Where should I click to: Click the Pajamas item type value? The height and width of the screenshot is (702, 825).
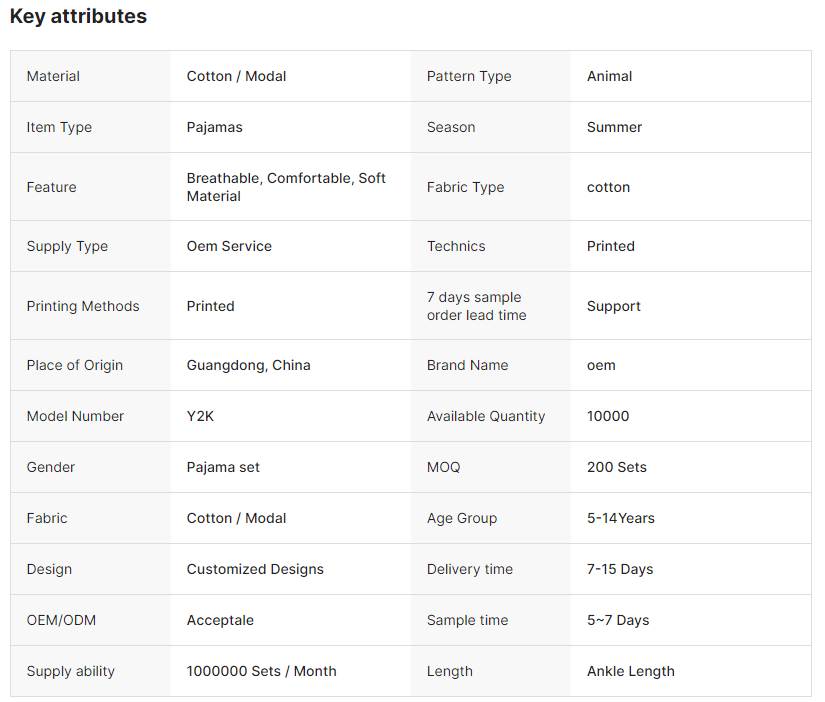click(x=214, y=127)
